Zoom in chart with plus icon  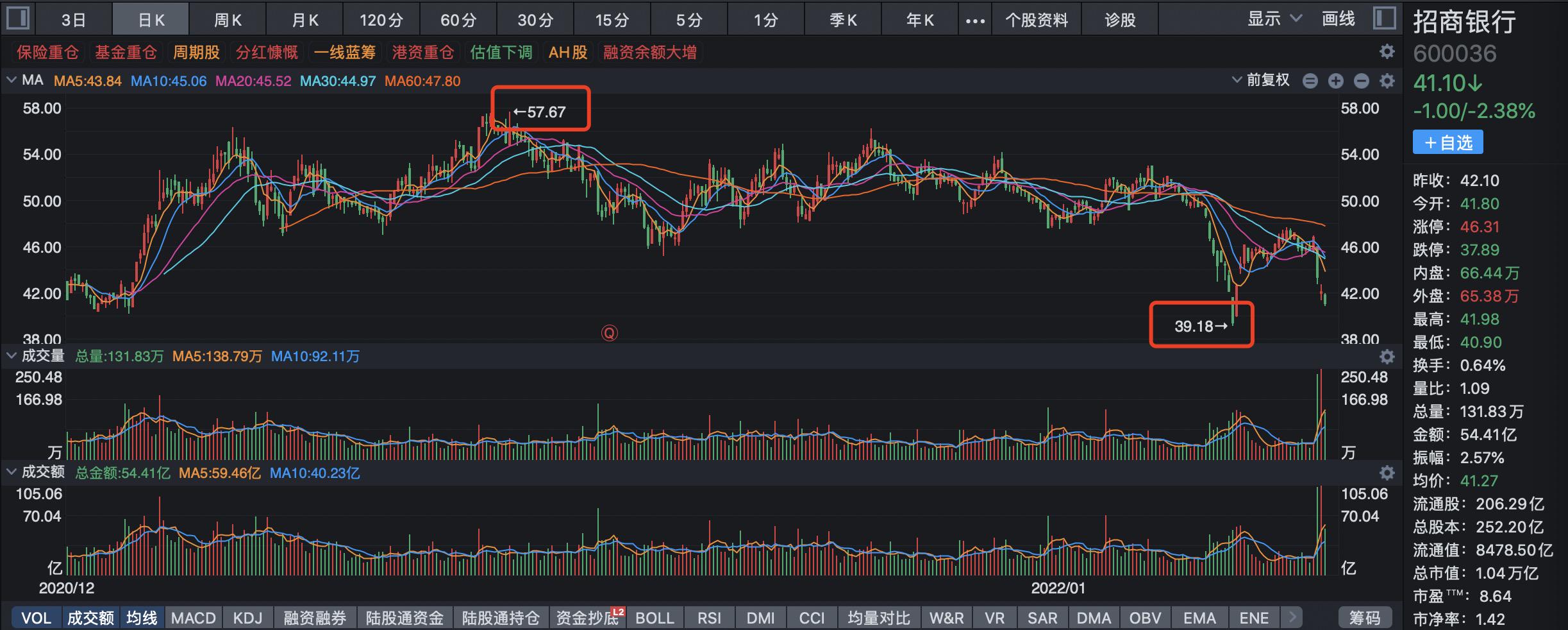(x=1336, y=81)
